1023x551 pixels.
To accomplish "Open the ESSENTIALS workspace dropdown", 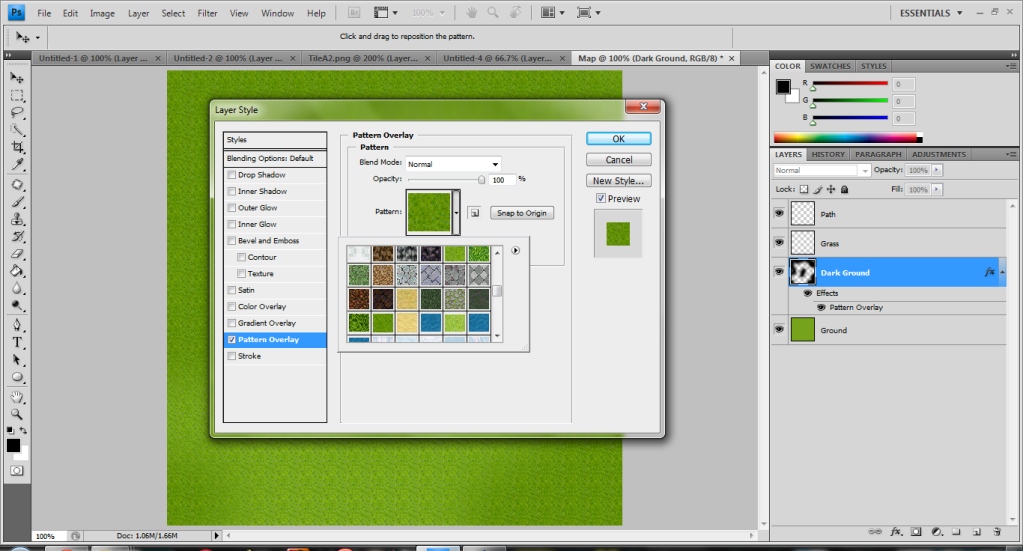I will point(931,13).
